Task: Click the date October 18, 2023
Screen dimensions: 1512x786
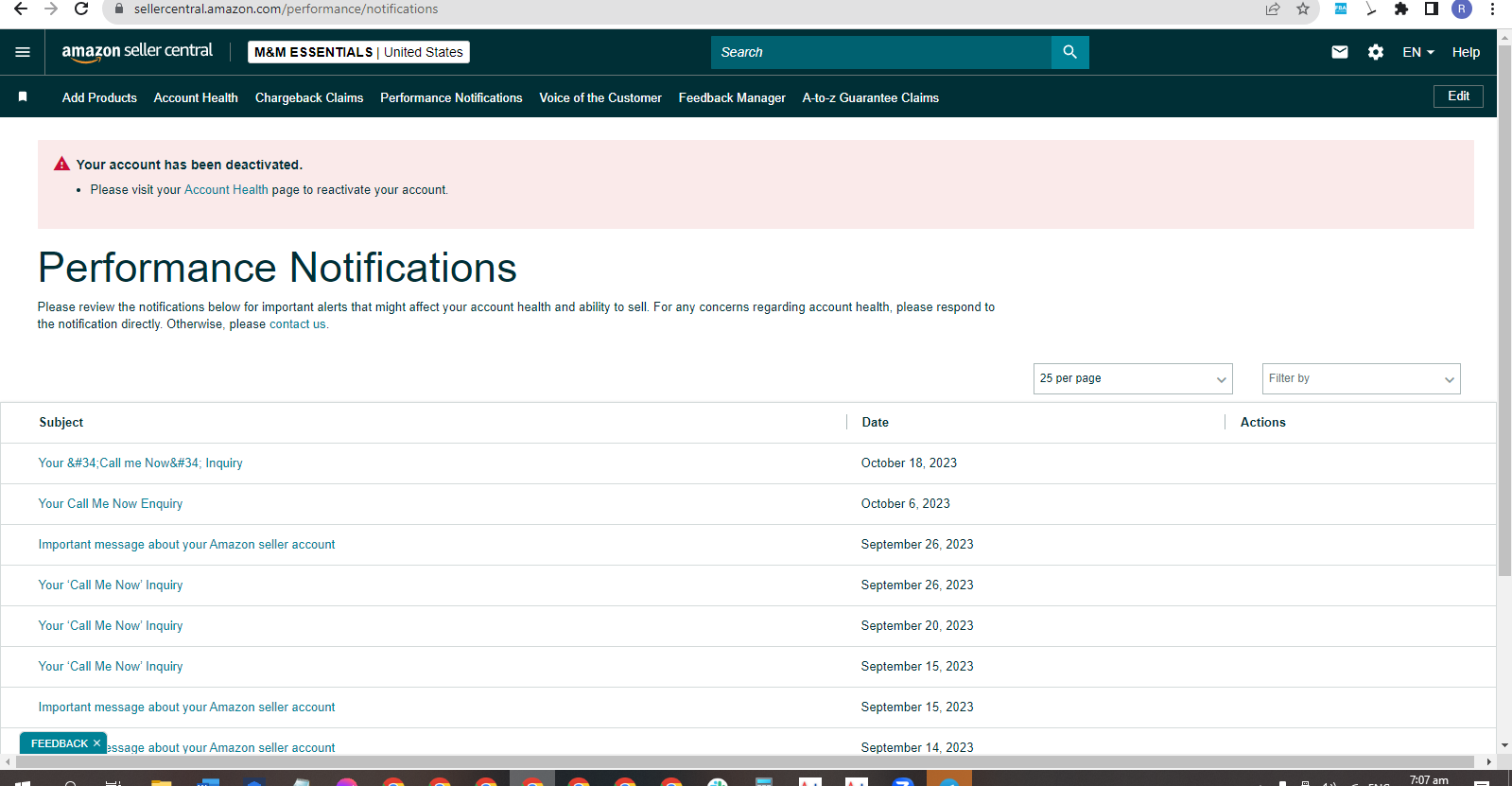Action: coord(909,463)
